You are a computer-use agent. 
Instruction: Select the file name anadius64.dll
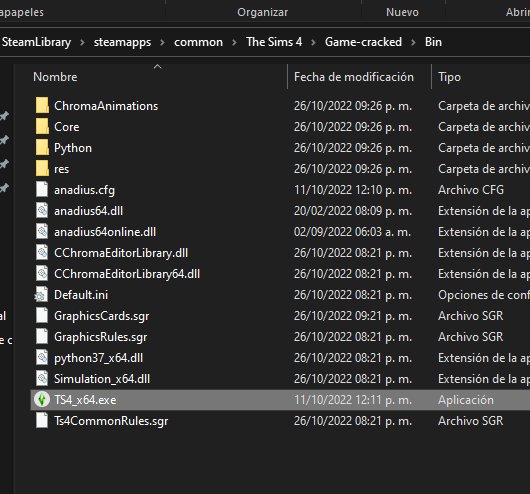[89, 211]
